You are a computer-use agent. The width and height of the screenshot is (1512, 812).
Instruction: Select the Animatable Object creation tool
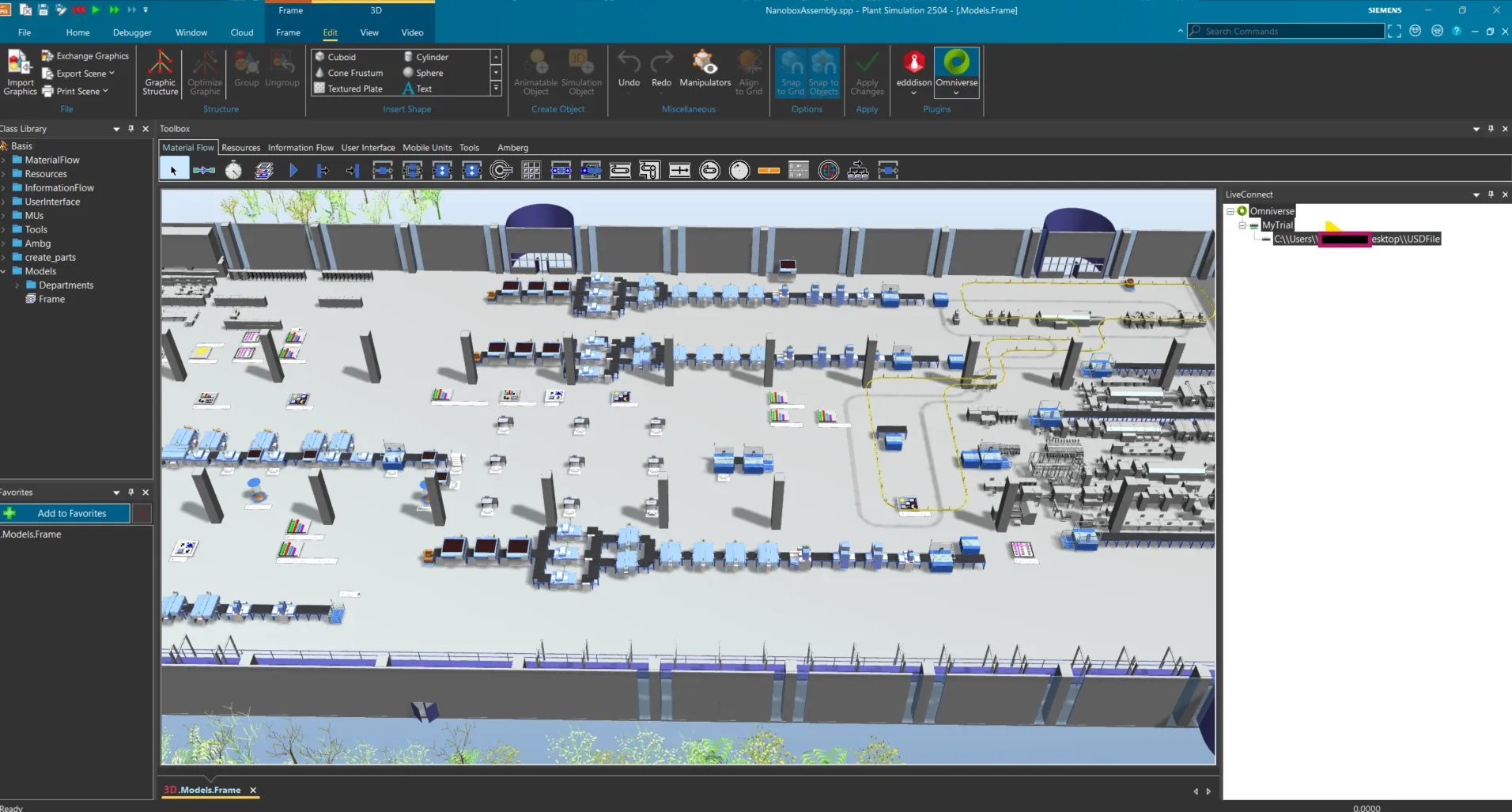[x=535, y=73]
